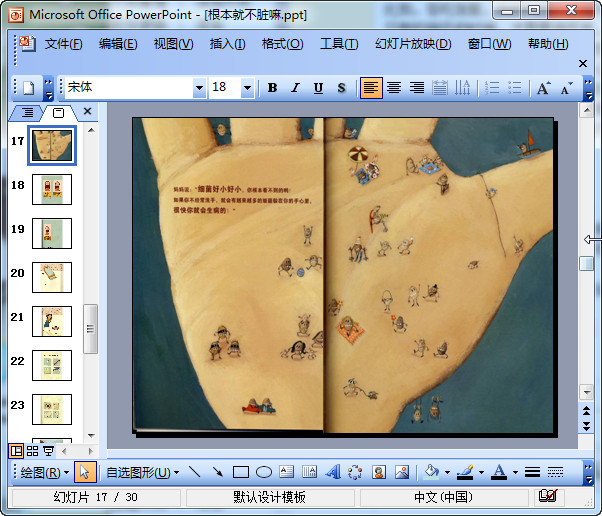Viewport: 602px width, 516px height.
Task: Change text direction
Action: point(462,88)
